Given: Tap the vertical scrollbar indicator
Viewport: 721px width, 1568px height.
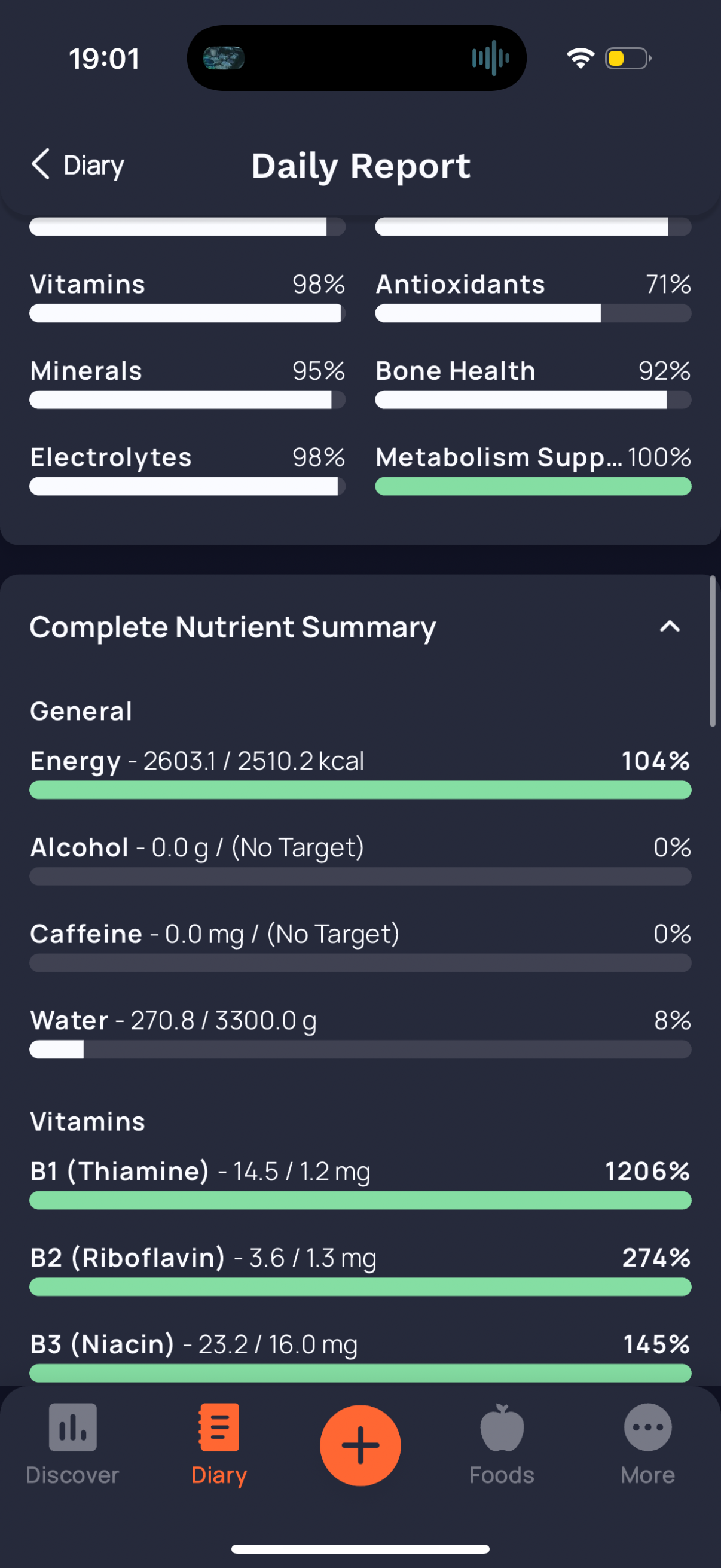Looking at the screenshot, I should [713, 651].
